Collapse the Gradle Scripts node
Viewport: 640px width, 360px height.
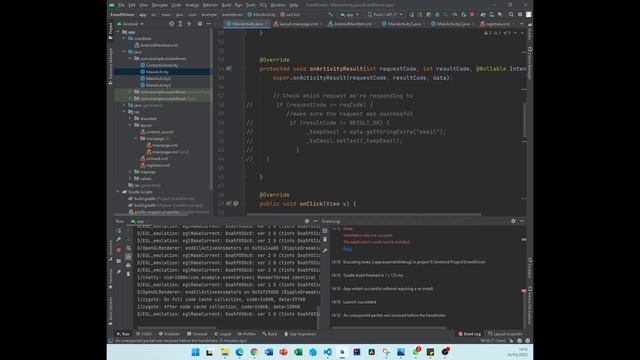tap(118, 192)
